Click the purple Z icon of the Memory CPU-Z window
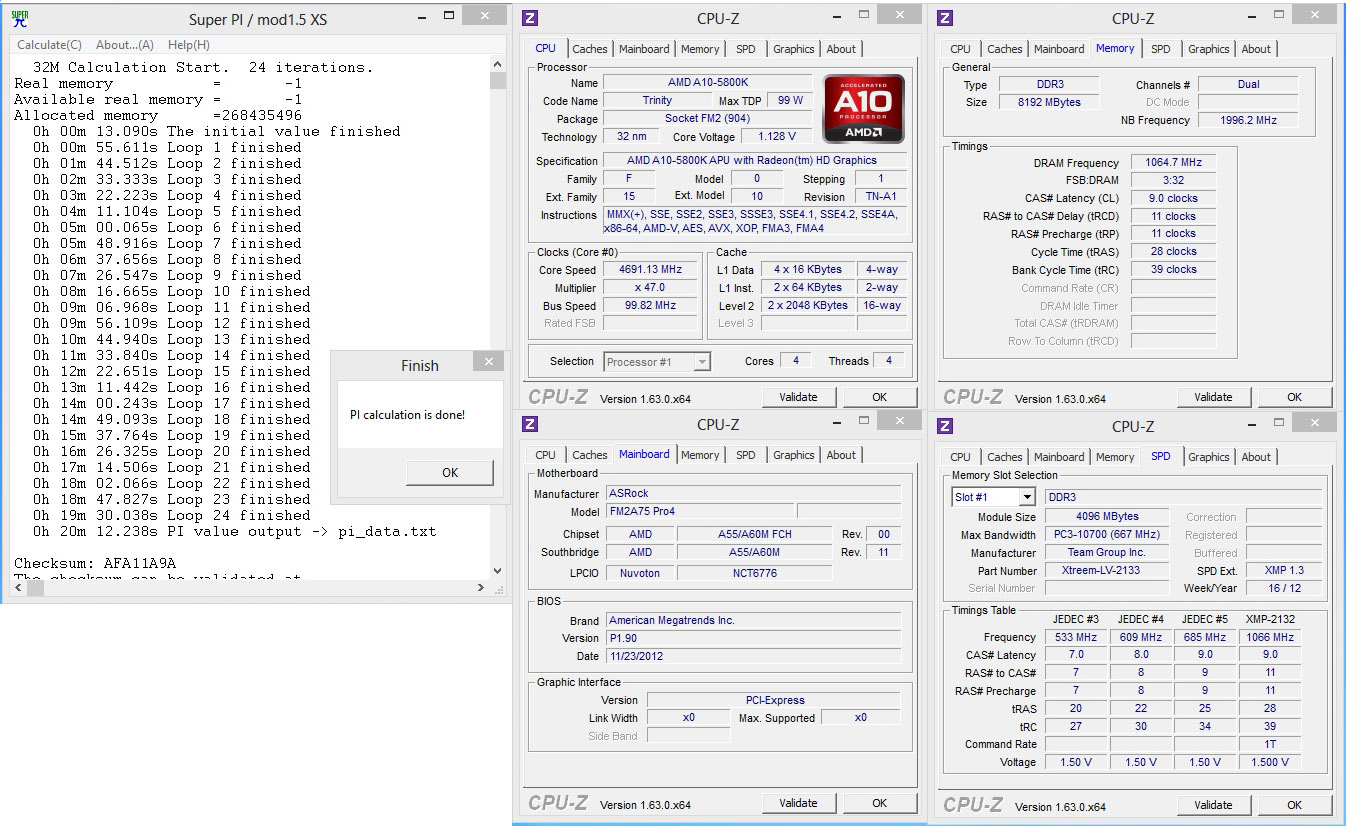This screenshot has width=1346, height=826. (x=945, y=18)
